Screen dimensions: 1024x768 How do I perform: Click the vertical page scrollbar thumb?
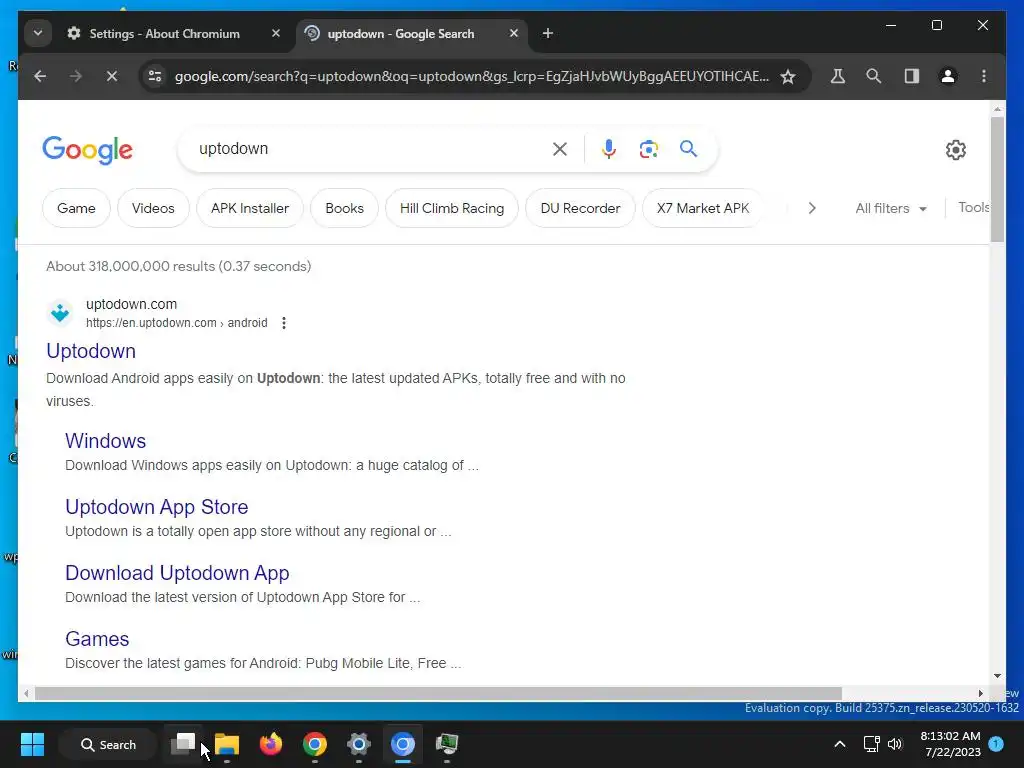pos(997,179)
